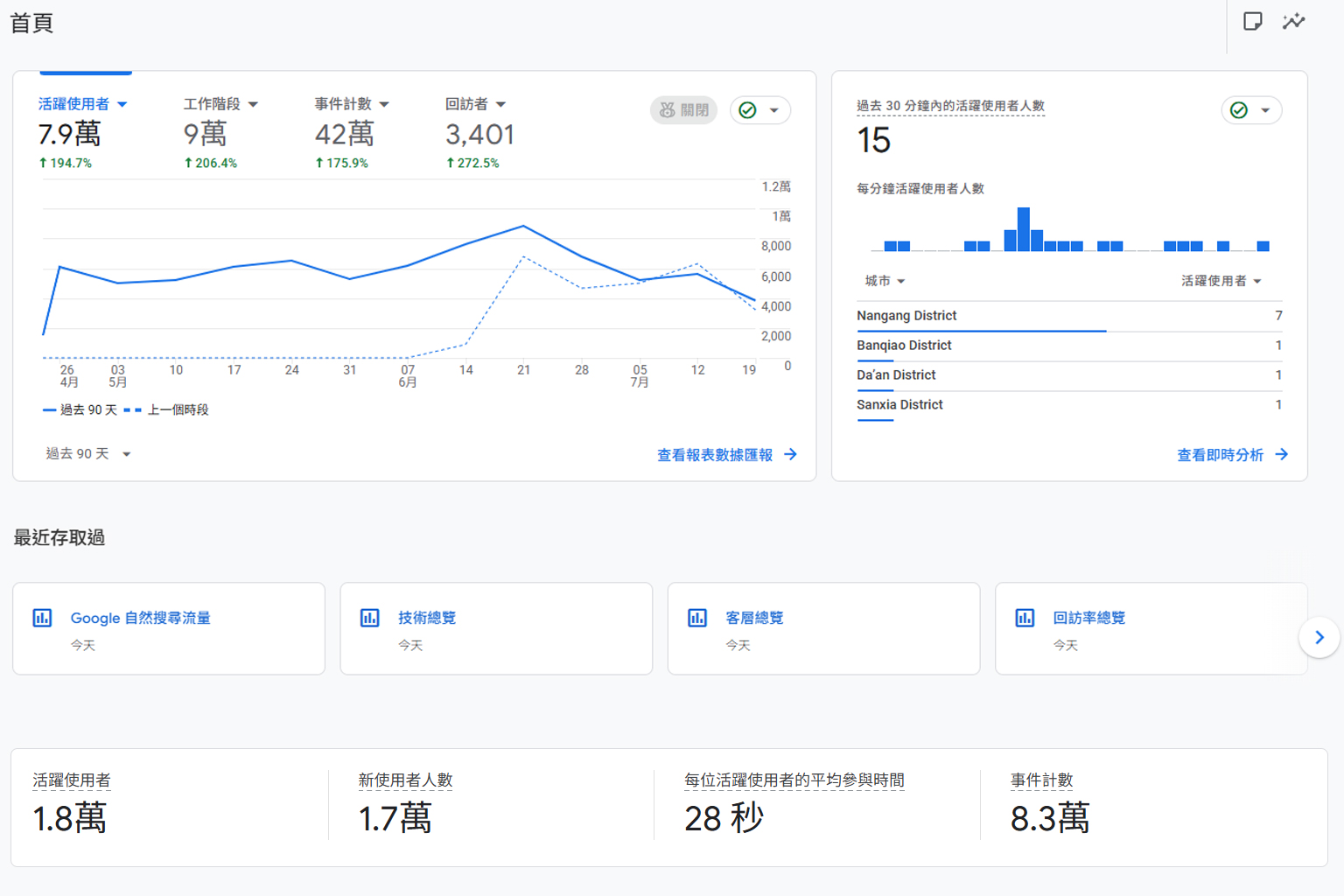The height and width of the screenshot is (896, 1344).
Task: Open the insights sparkline icon
Action: pos(1293,21)
